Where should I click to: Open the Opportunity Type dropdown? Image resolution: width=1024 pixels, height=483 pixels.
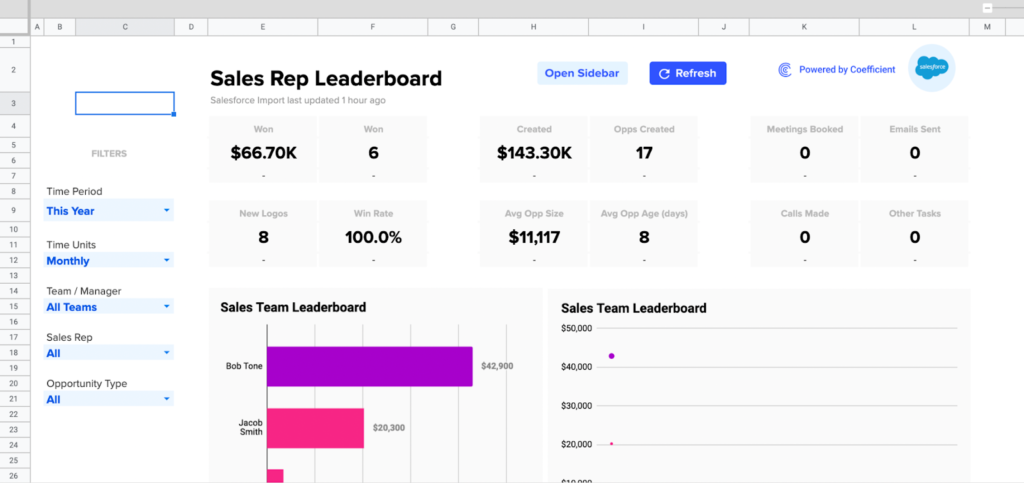[x=166, y=399]
